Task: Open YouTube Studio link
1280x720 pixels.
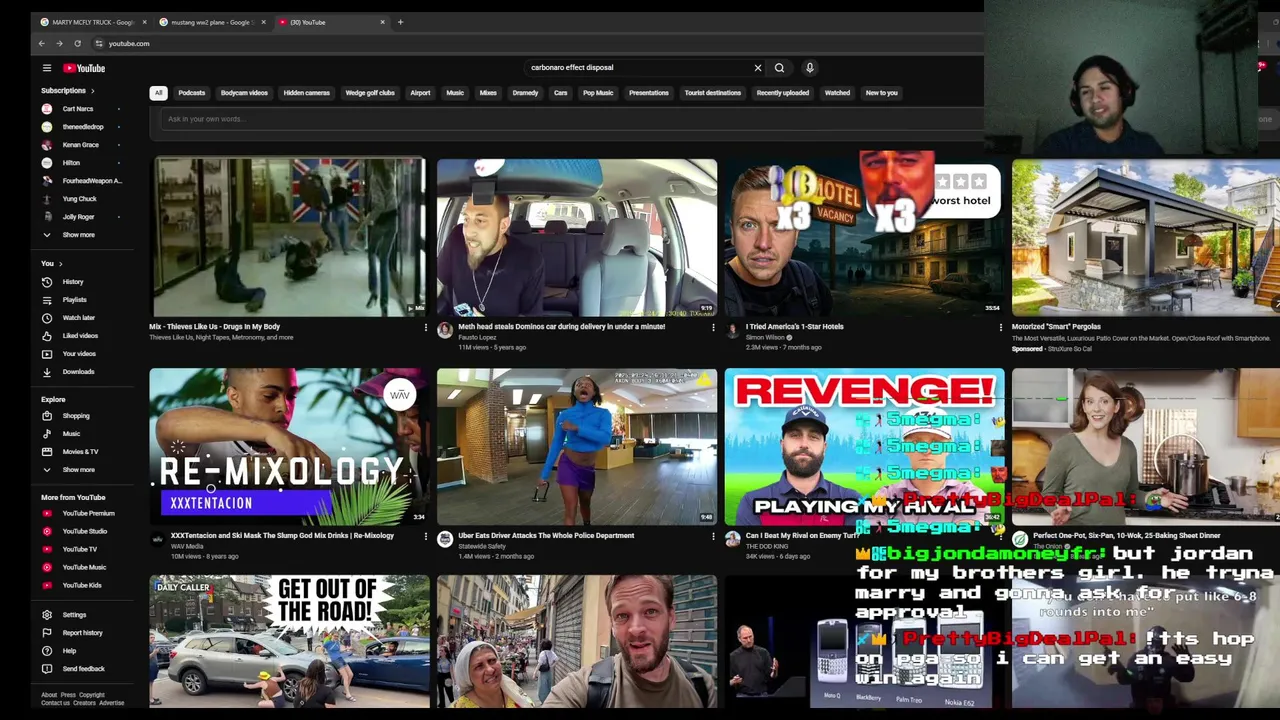Action: [x=84, y=531]
